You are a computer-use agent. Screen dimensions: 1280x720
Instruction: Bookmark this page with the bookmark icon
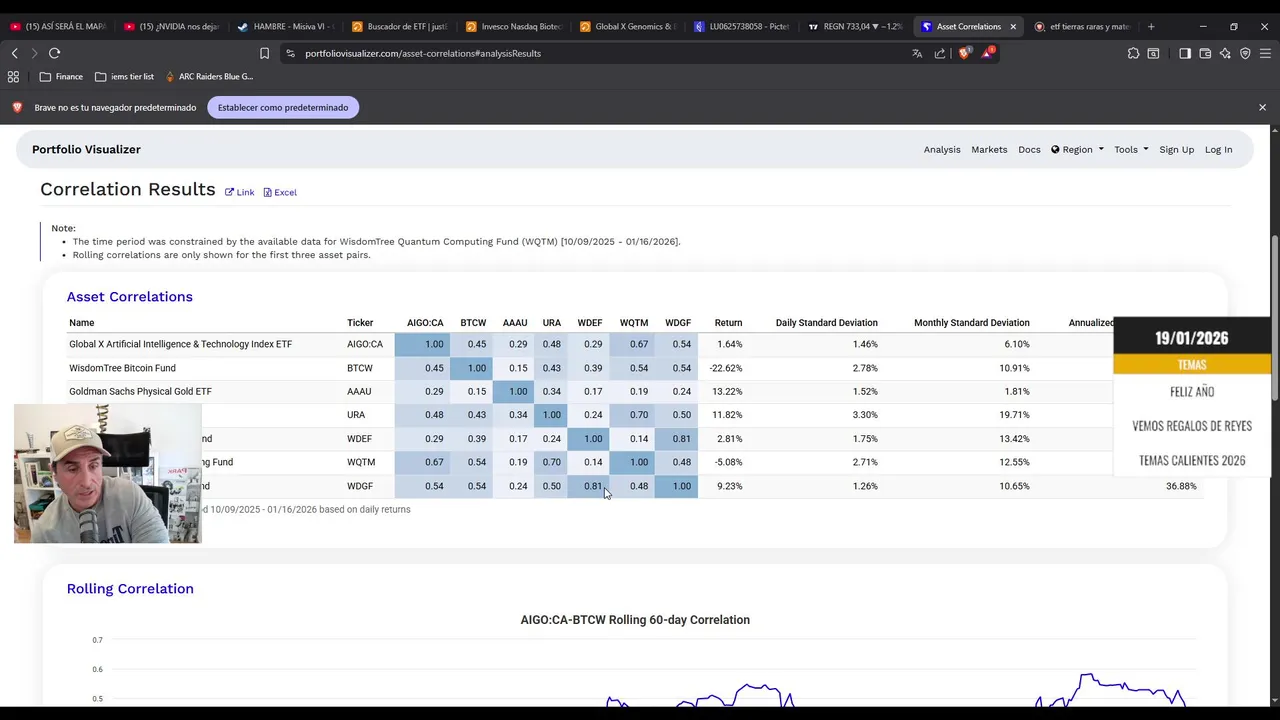click(264, 53)
